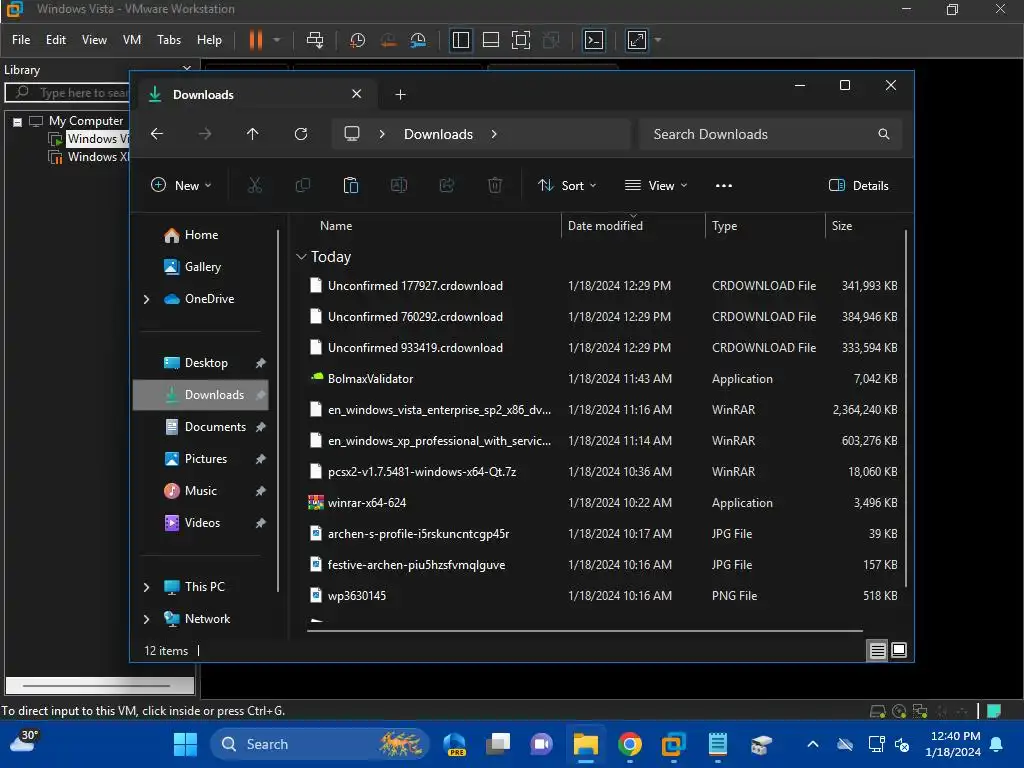Click the BolmaxValidator file icon
The width and height of the screenshot is (1024, 768).
coord(317,378)
